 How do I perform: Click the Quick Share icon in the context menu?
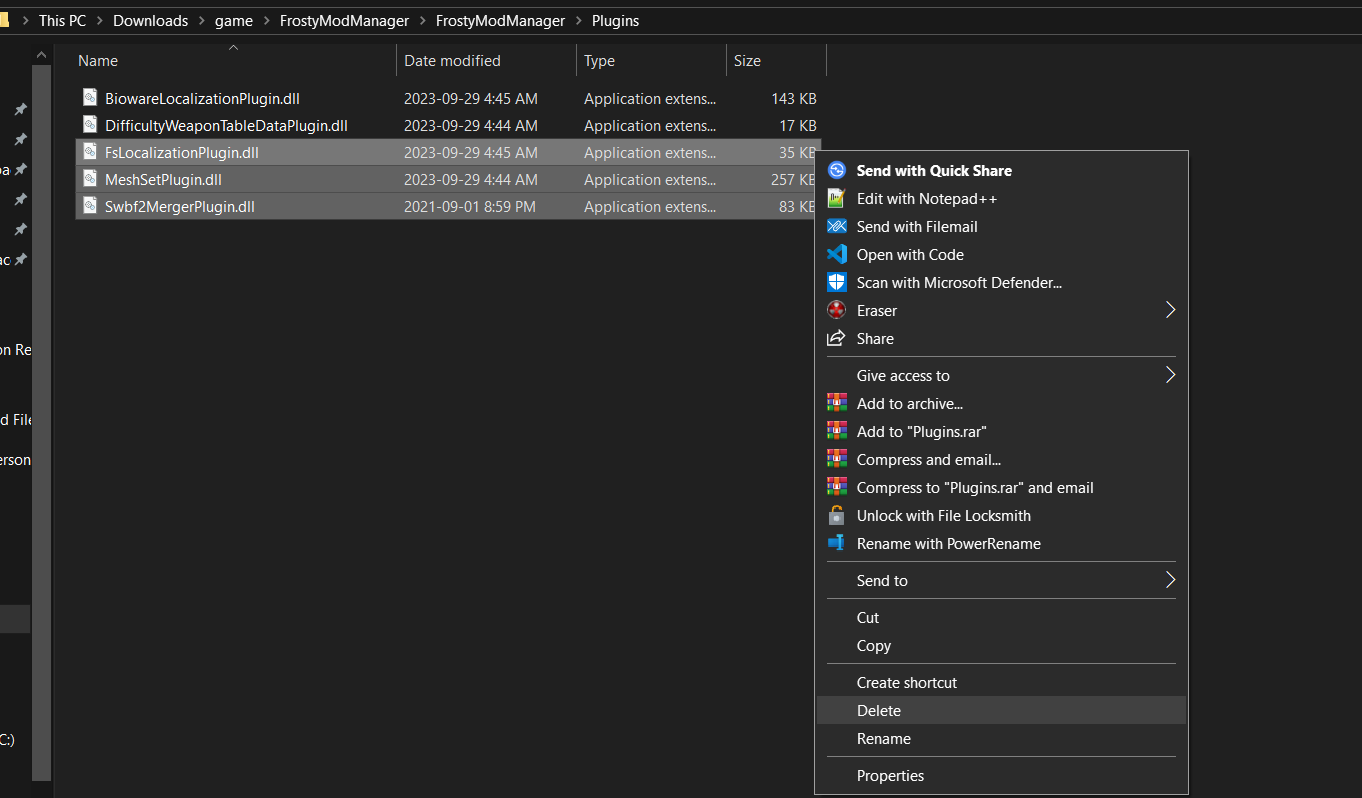(837, 170)
